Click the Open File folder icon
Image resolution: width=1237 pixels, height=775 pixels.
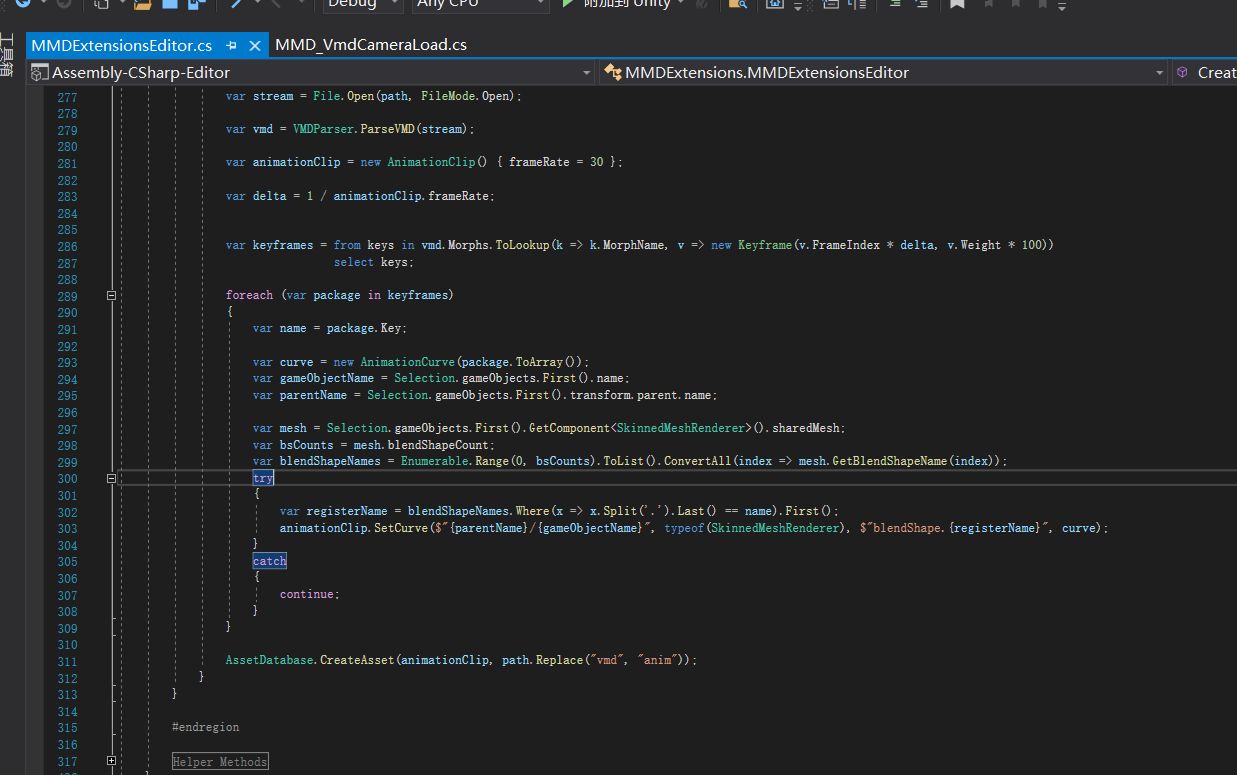[x=143, y=4]
